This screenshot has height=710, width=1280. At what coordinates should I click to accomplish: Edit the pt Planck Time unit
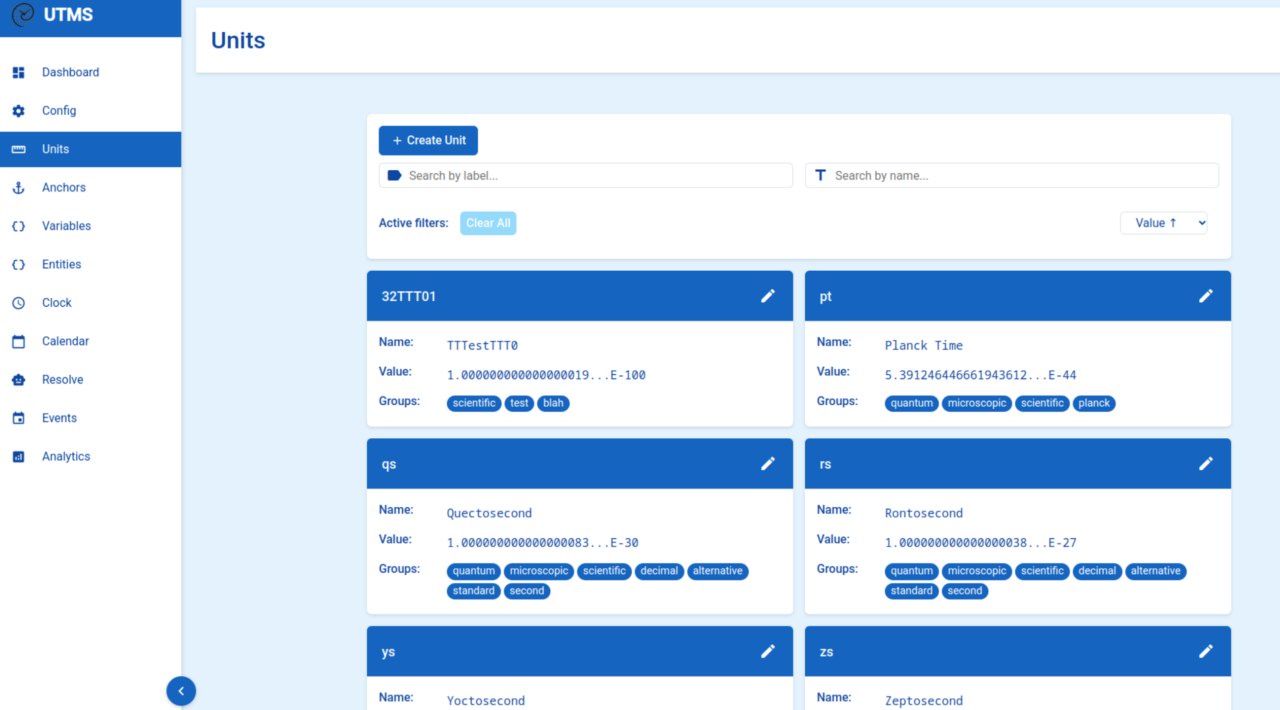tap(1206, 296)
